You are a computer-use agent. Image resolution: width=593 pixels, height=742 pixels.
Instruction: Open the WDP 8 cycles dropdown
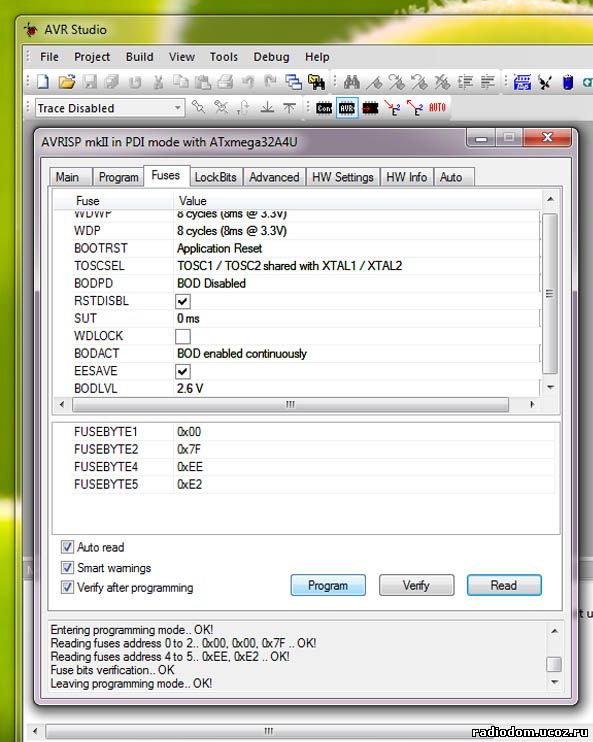click(357, 231)
